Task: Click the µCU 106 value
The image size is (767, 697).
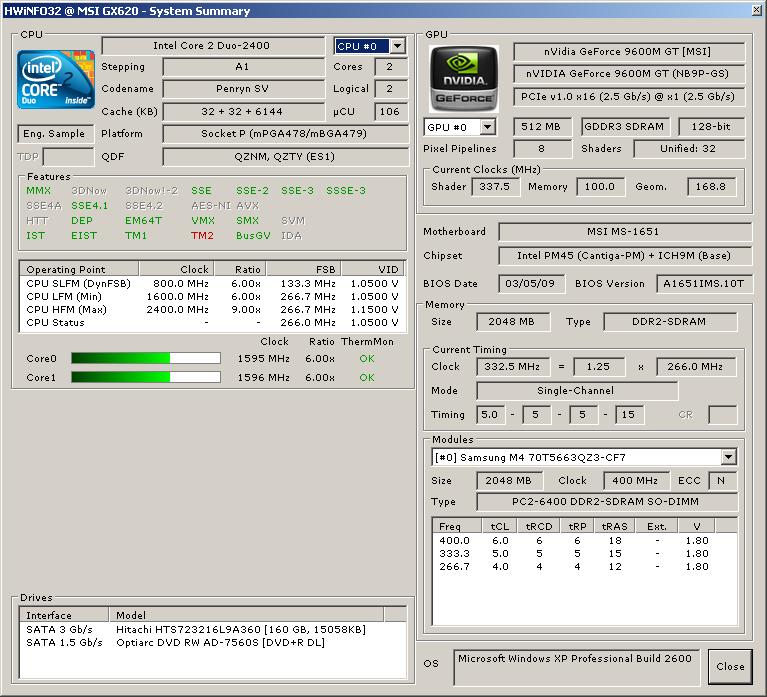Action: coord(390,112)
